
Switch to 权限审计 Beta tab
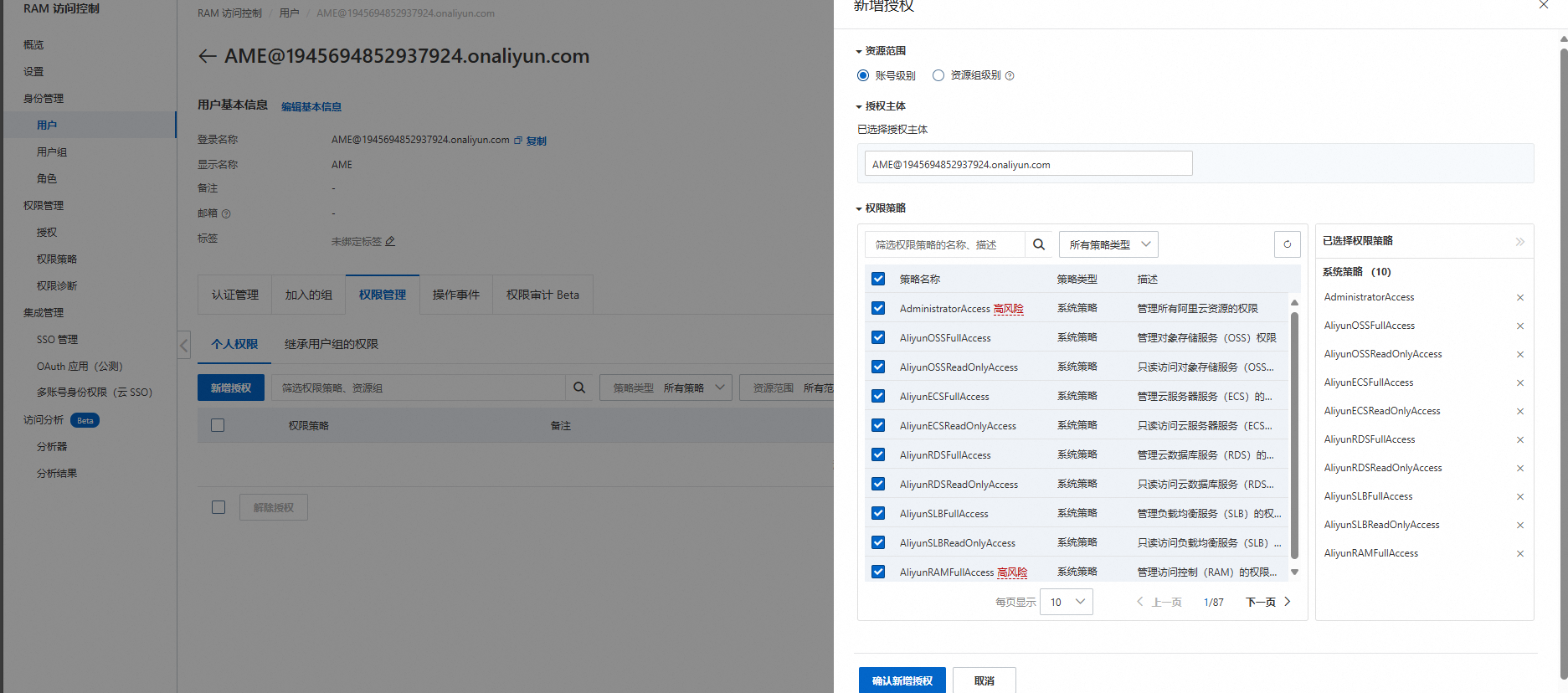[x=542, y=295]
